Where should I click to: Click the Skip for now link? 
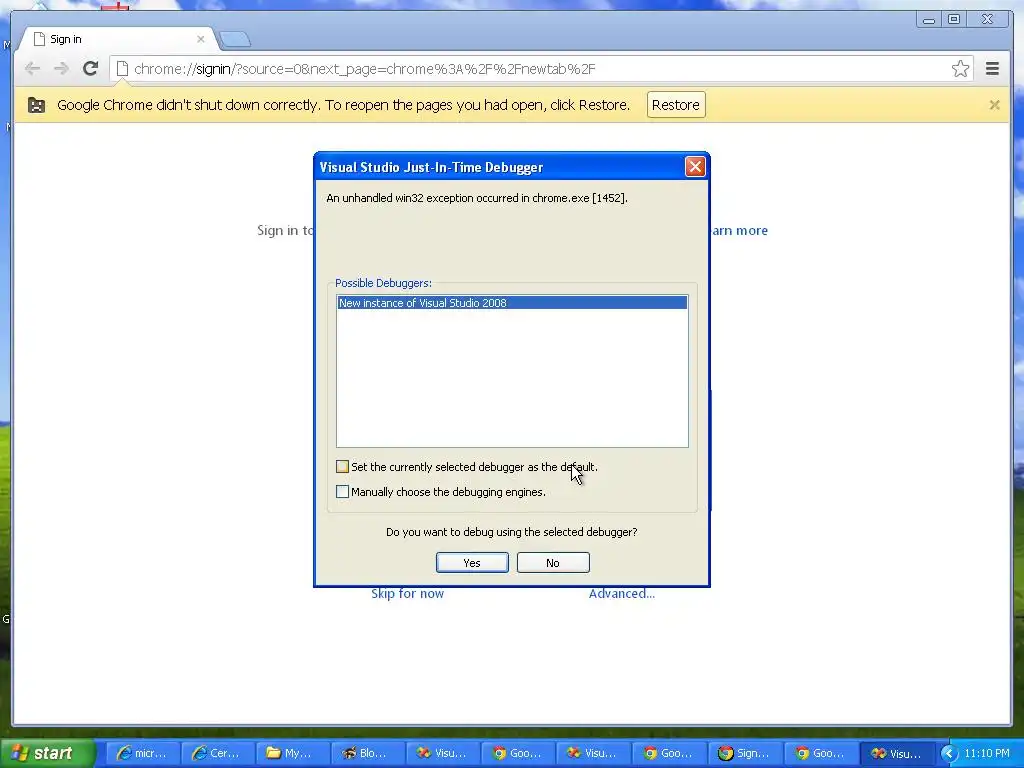[408, 593]
